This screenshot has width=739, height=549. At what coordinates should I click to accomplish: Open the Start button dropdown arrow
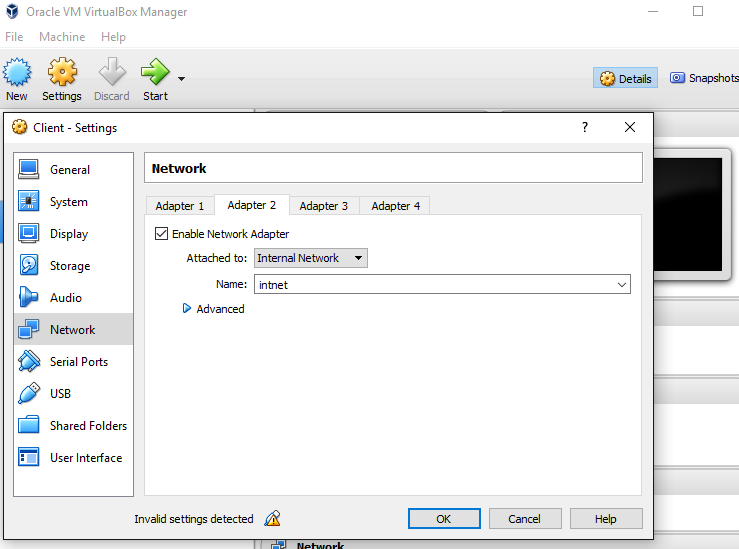181,79
